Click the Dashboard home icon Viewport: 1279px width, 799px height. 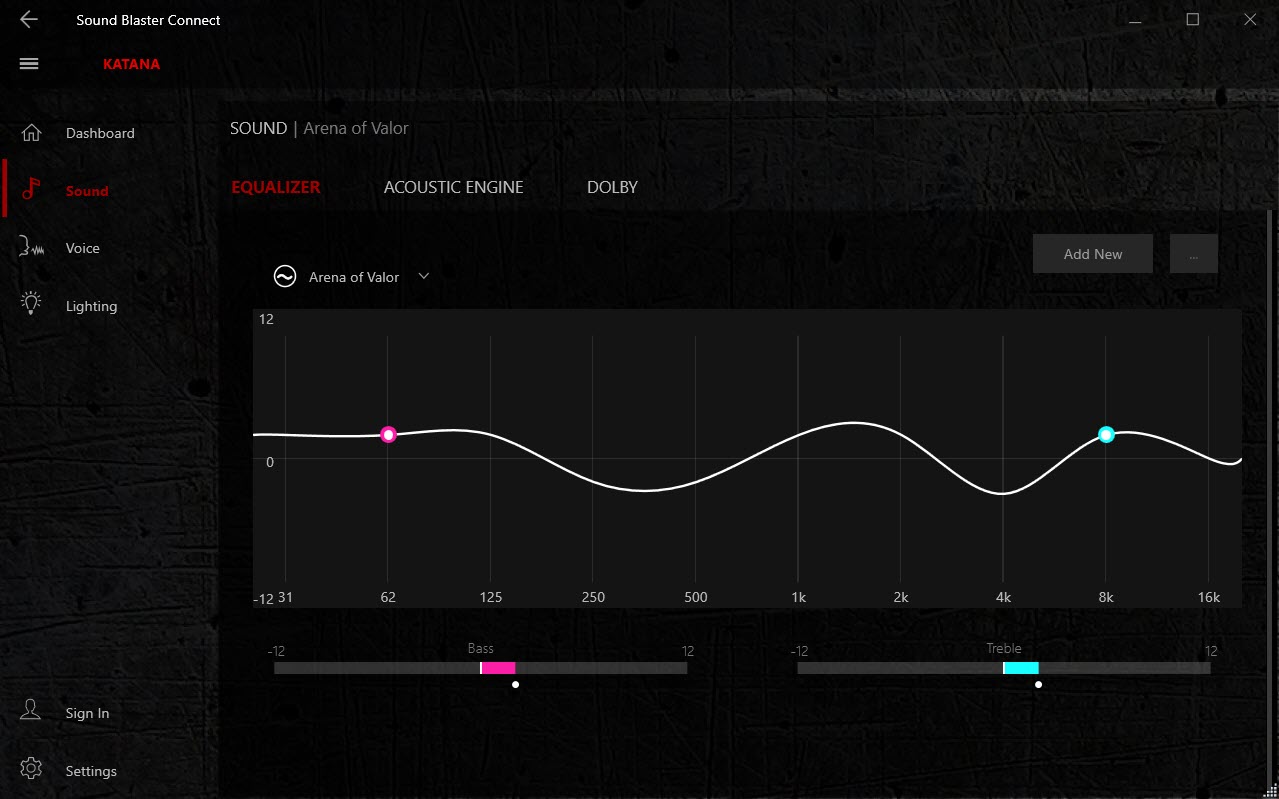click(x=32, y=133)
